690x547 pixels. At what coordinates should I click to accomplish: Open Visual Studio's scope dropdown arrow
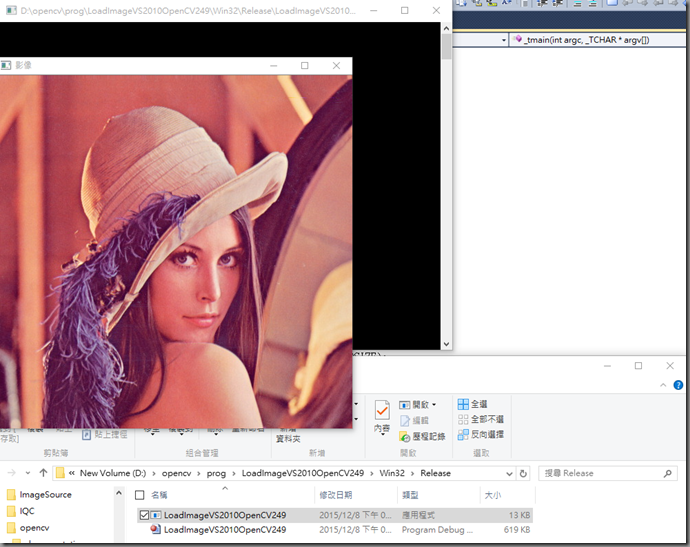pyautogui.click(x=504, y=40)
